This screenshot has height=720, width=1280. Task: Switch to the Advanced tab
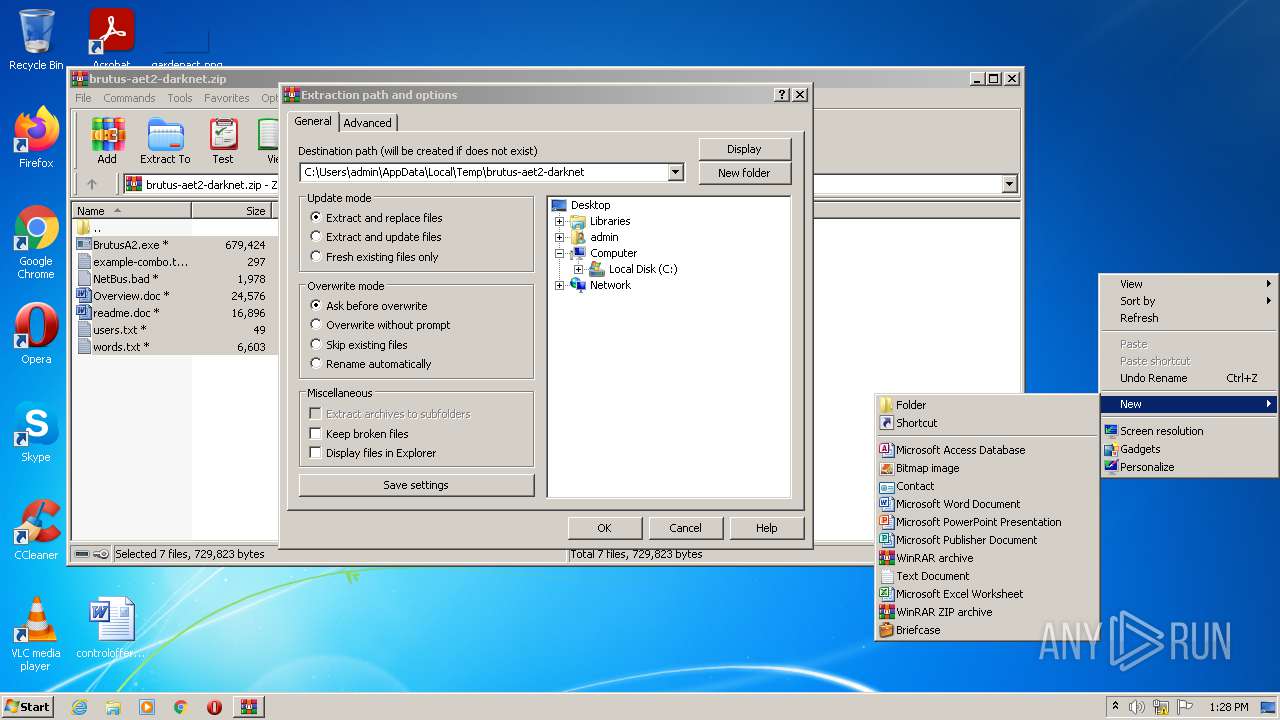(x=368, y=123)
